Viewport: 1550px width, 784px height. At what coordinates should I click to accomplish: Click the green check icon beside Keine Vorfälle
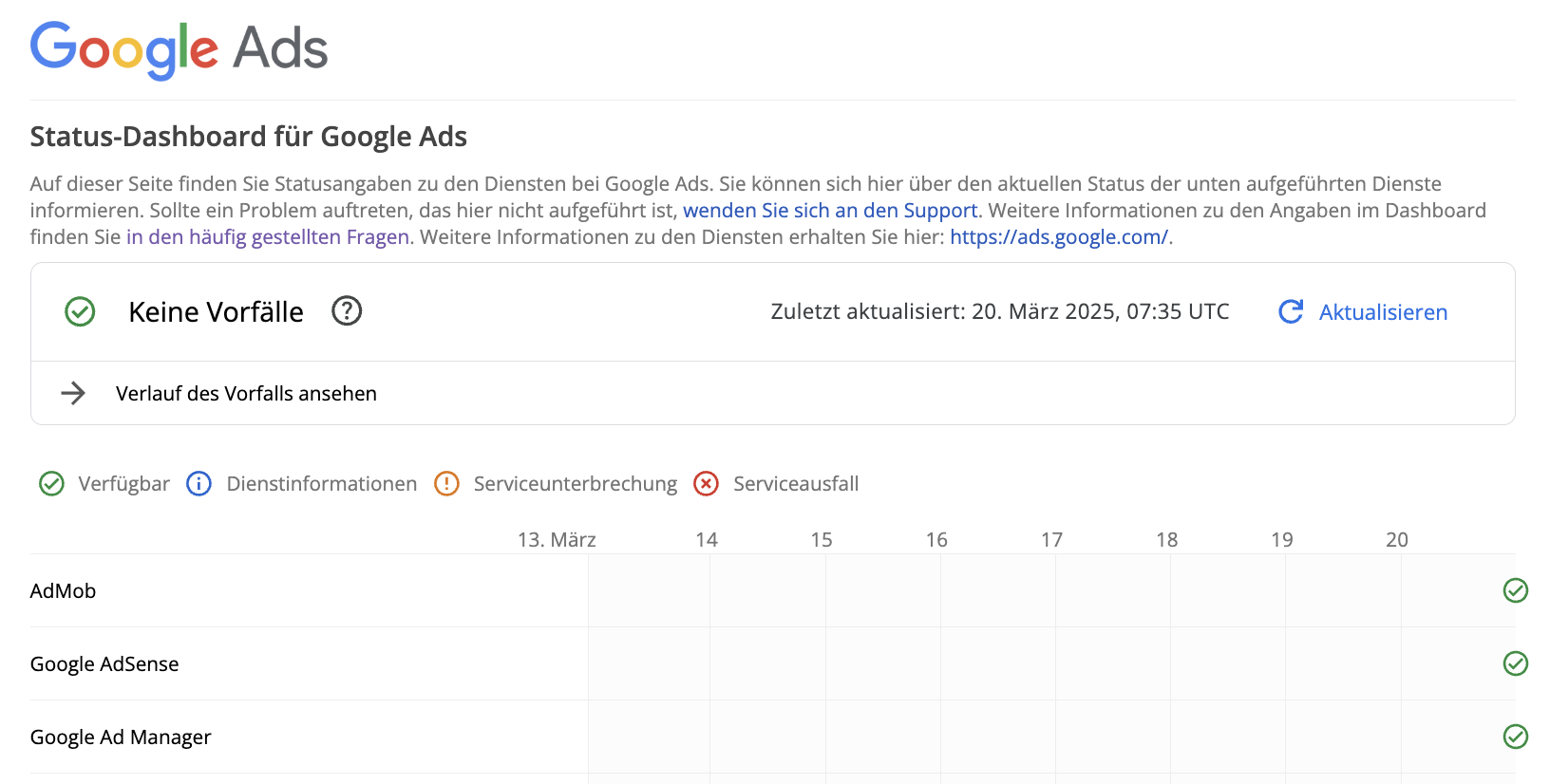pyautogui.click(x=80, y=311)
